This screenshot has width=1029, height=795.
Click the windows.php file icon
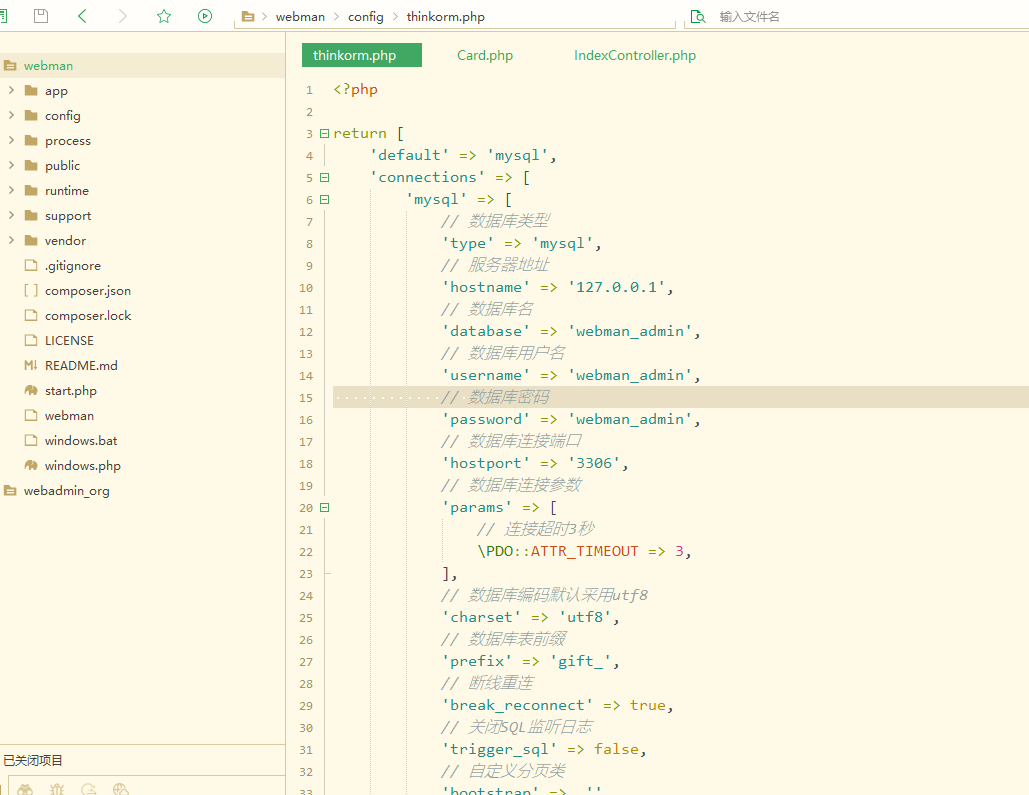[31, 465]
